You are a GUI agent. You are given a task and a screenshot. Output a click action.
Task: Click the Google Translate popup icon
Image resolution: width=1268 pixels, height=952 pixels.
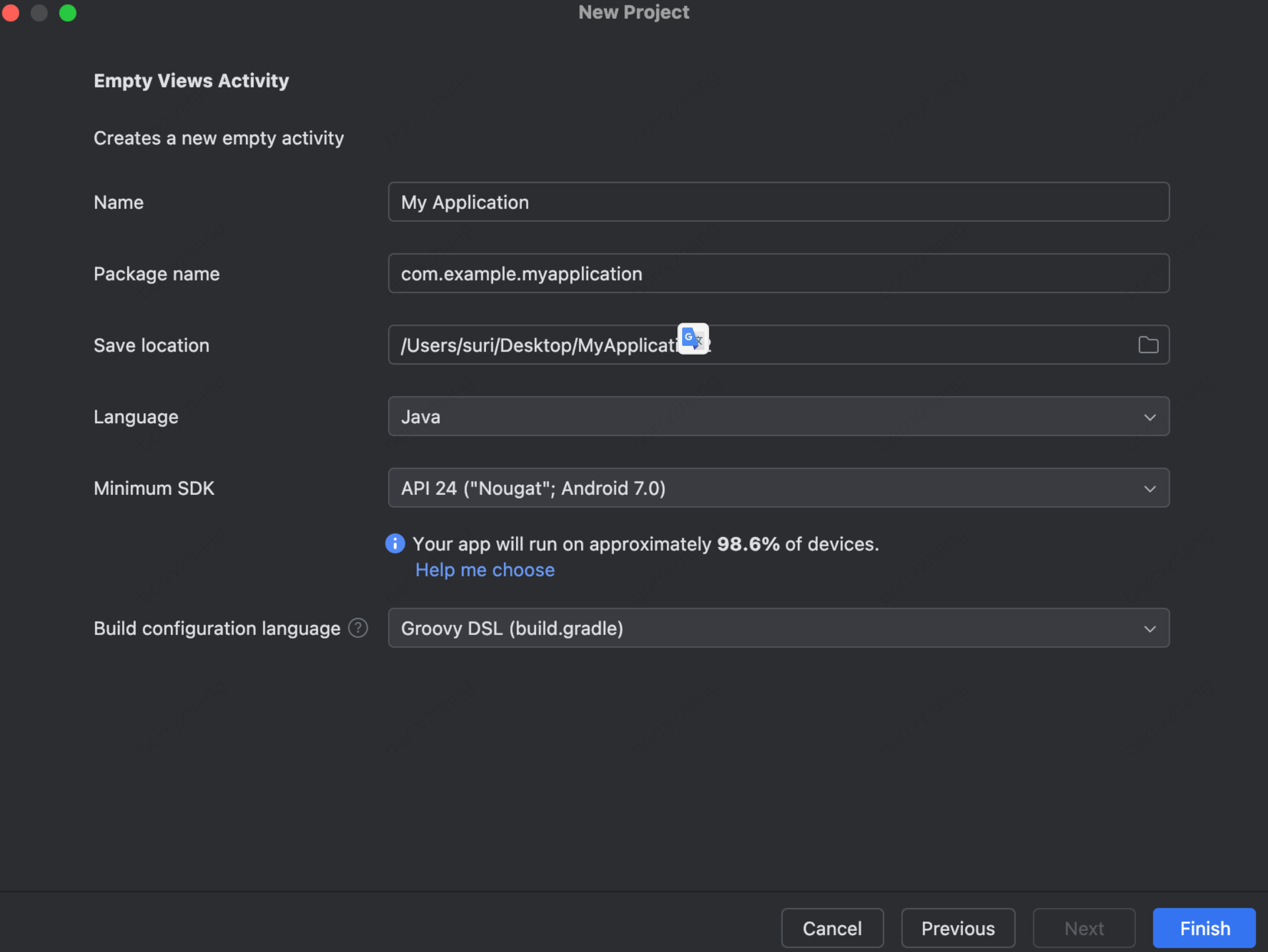(693, 339)
